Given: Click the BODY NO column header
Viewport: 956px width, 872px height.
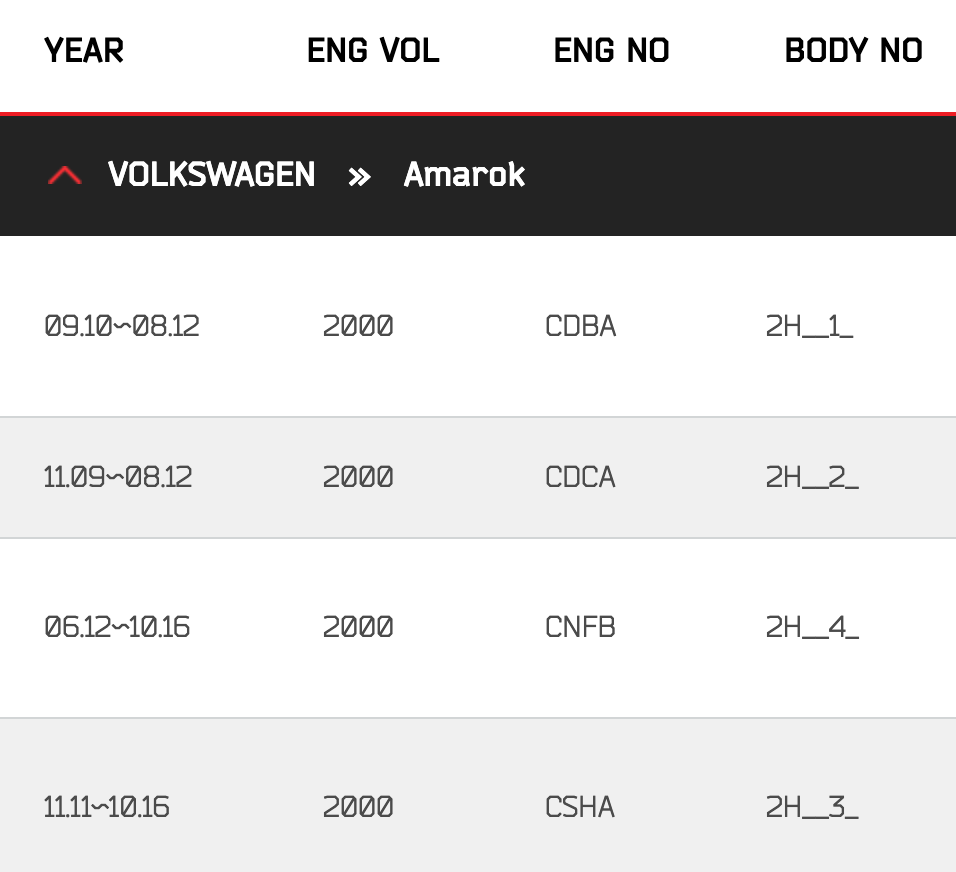Looking at the screenshot, I should [853, 50].
